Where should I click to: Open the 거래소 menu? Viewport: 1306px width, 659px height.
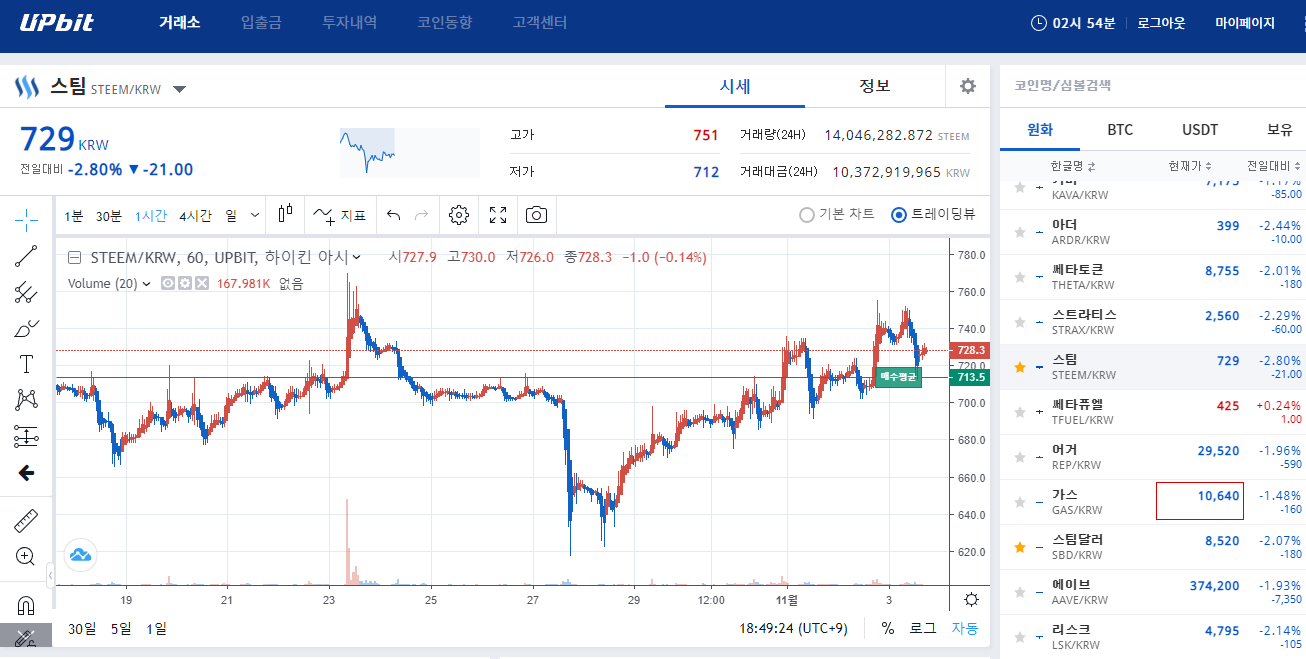click(x=180, y=22)
